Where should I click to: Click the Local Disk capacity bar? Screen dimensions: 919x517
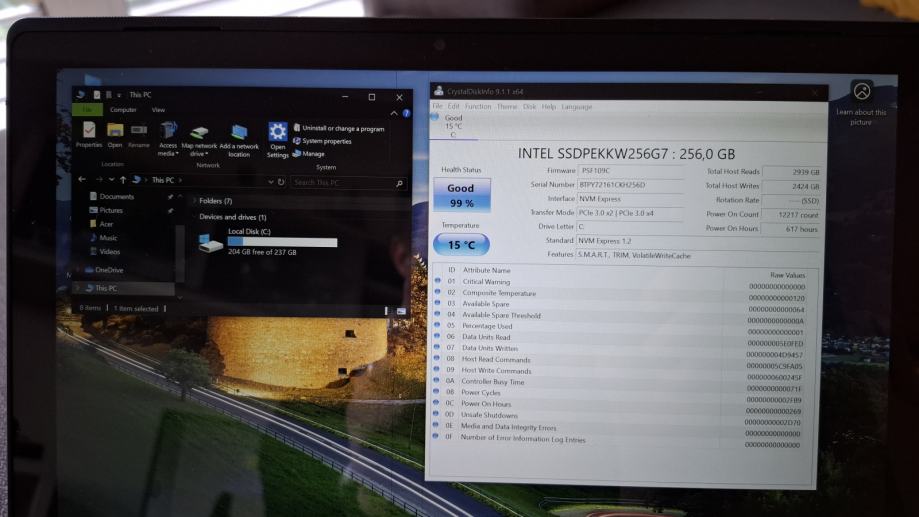point(282,242)
